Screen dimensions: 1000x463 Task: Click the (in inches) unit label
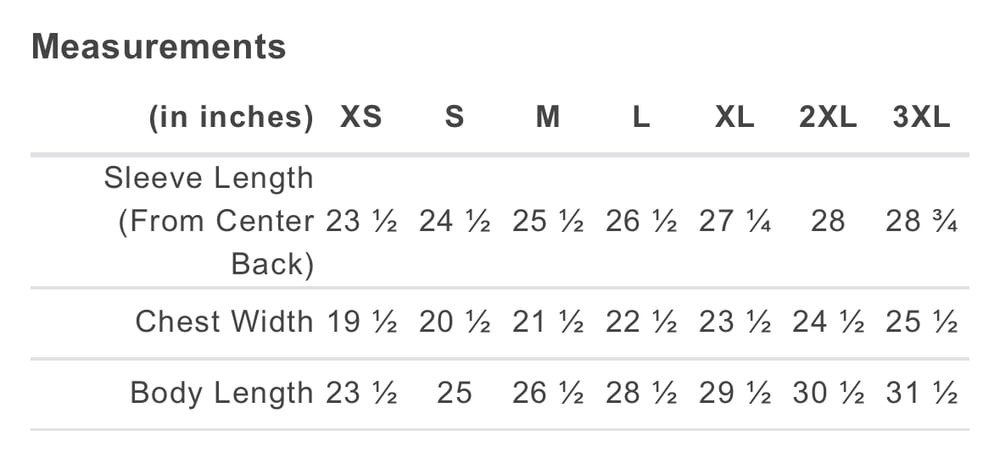tap(231, 118)
